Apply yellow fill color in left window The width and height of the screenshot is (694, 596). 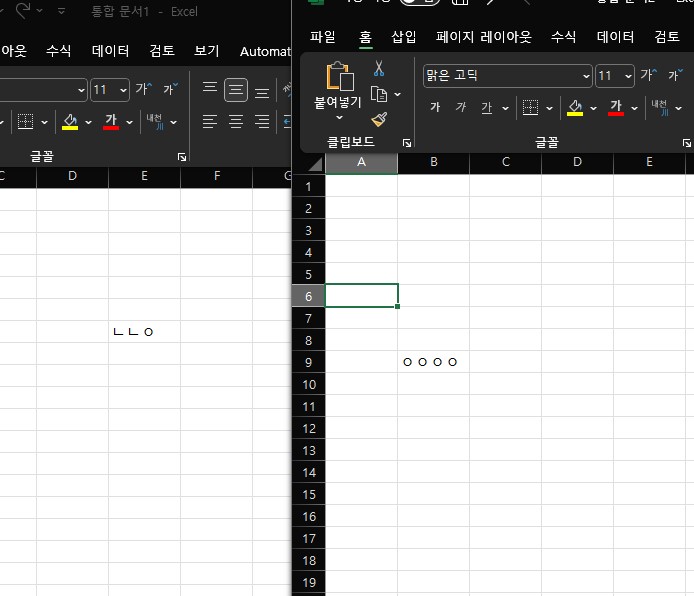coord(70,122)
